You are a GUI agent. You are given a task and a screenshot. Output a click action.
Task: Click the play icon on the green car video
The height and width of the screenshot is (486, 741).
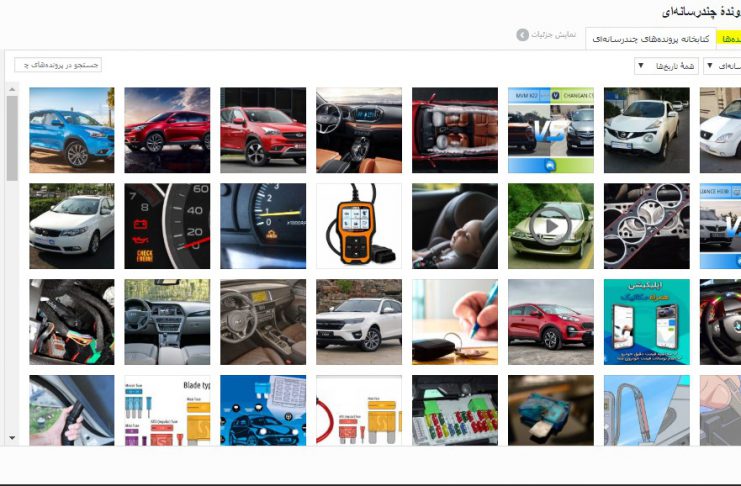tap(550, 227)
